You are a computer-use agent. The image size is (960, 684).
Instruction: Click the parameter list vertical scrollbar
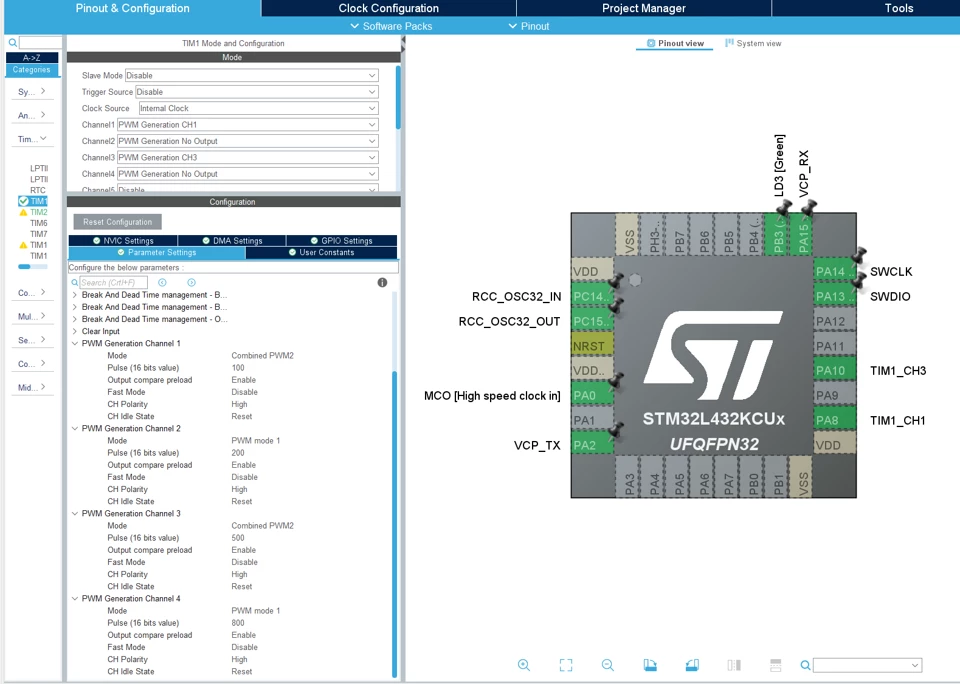(x=394, y=524)
